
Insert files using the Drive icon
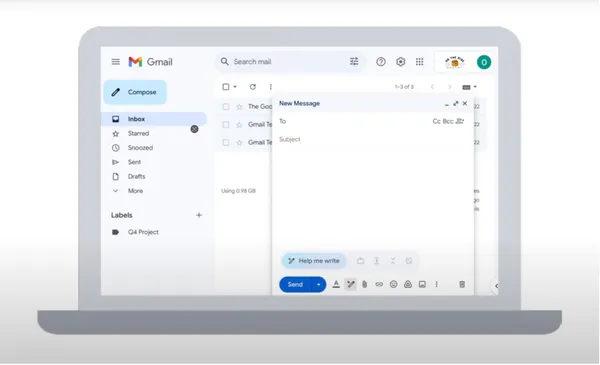click(408, 284)
